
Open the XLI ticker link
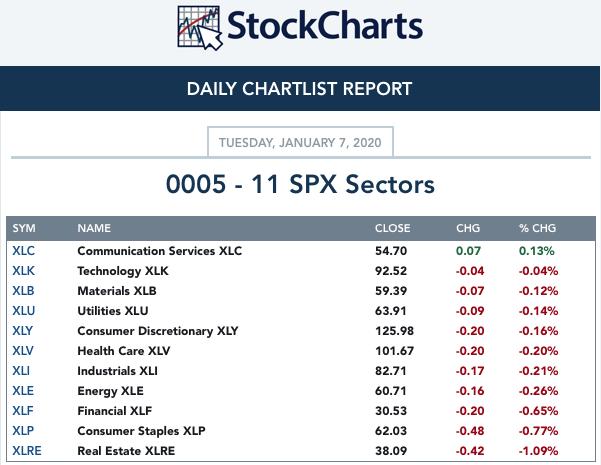click(21, 371)
